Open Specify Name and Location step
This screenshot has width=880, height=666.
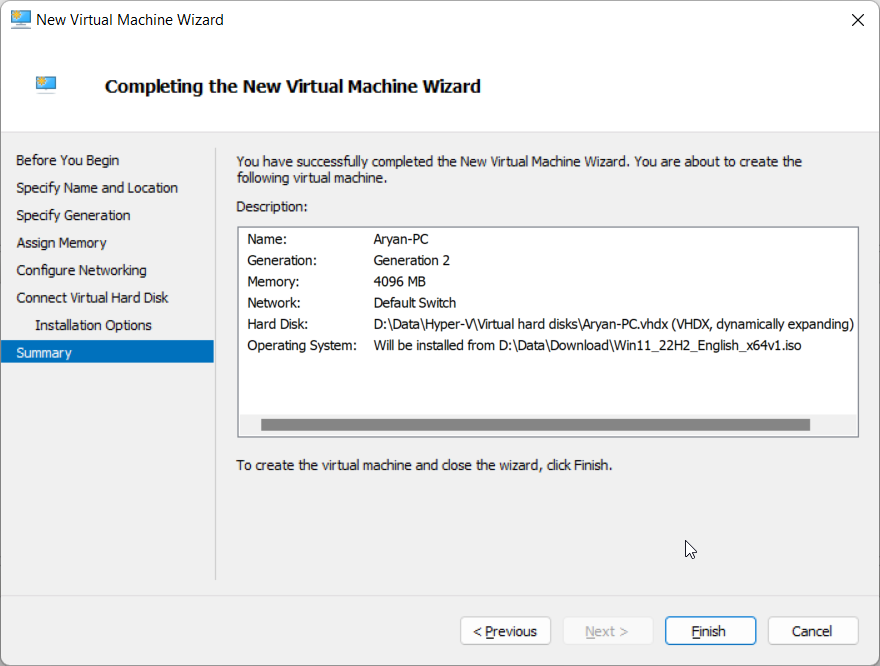click(97, 187)
